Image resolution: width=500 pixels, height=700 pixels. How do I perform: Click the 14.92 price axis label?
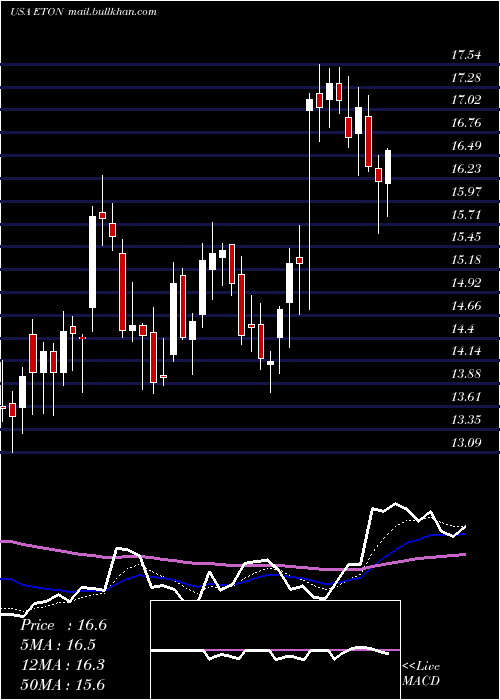(x=466, y=283)
